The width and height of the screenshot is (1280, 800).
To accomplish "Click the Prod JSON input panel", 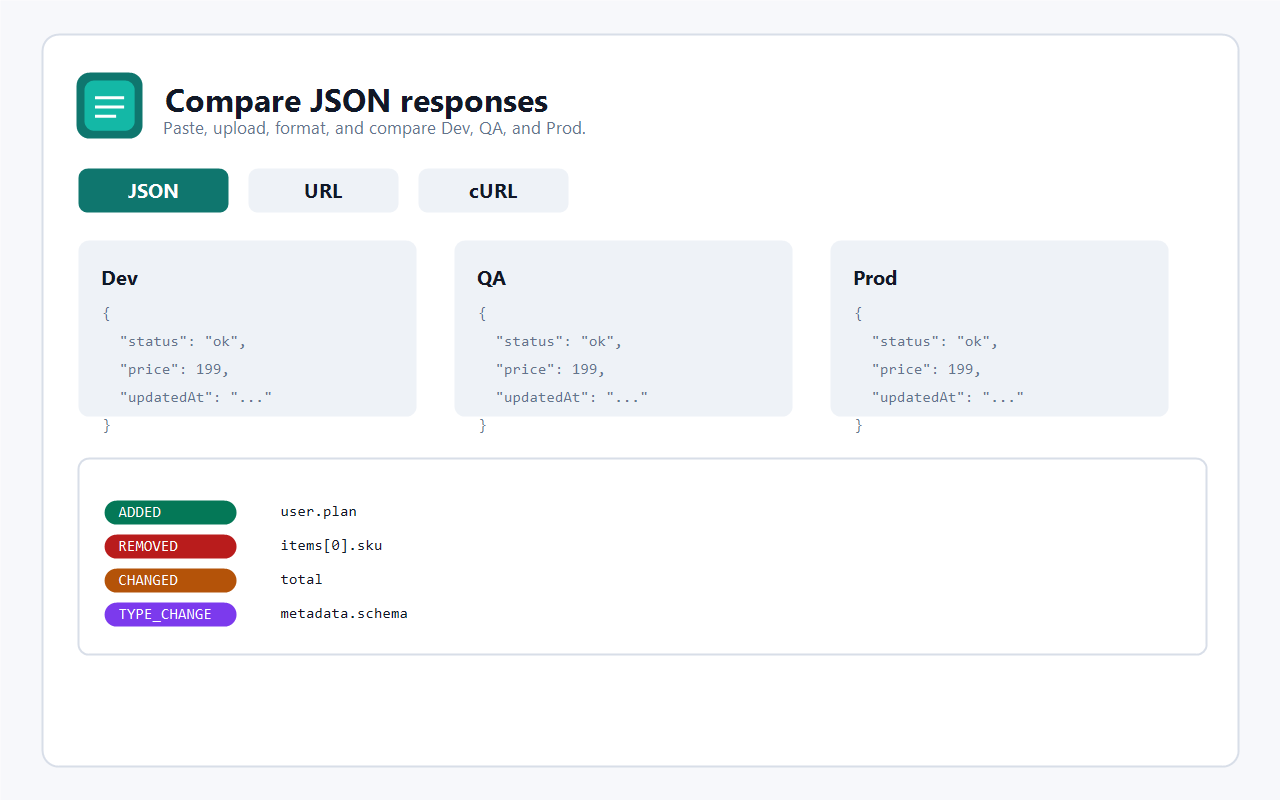I will tap(999, 328).
